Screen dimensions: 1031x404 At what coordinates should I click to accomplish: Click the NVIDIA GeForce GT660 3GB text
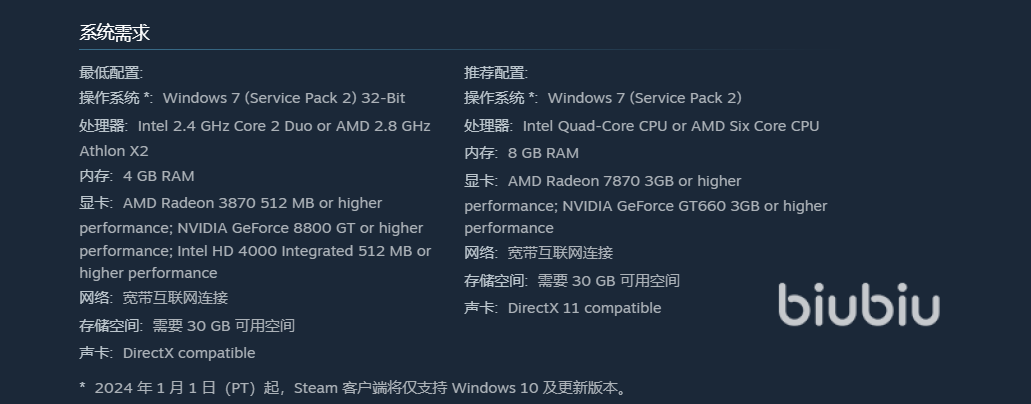[666, 206]
